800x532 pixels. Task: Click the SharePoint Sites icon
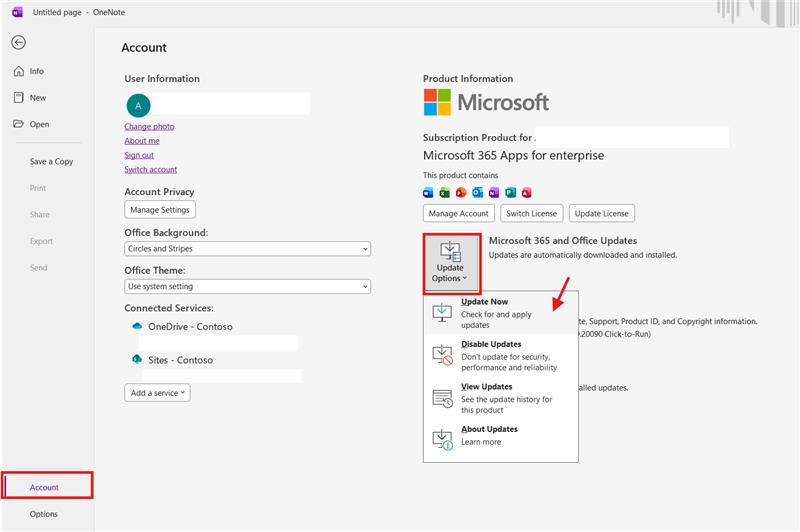(x=137, y=359)
